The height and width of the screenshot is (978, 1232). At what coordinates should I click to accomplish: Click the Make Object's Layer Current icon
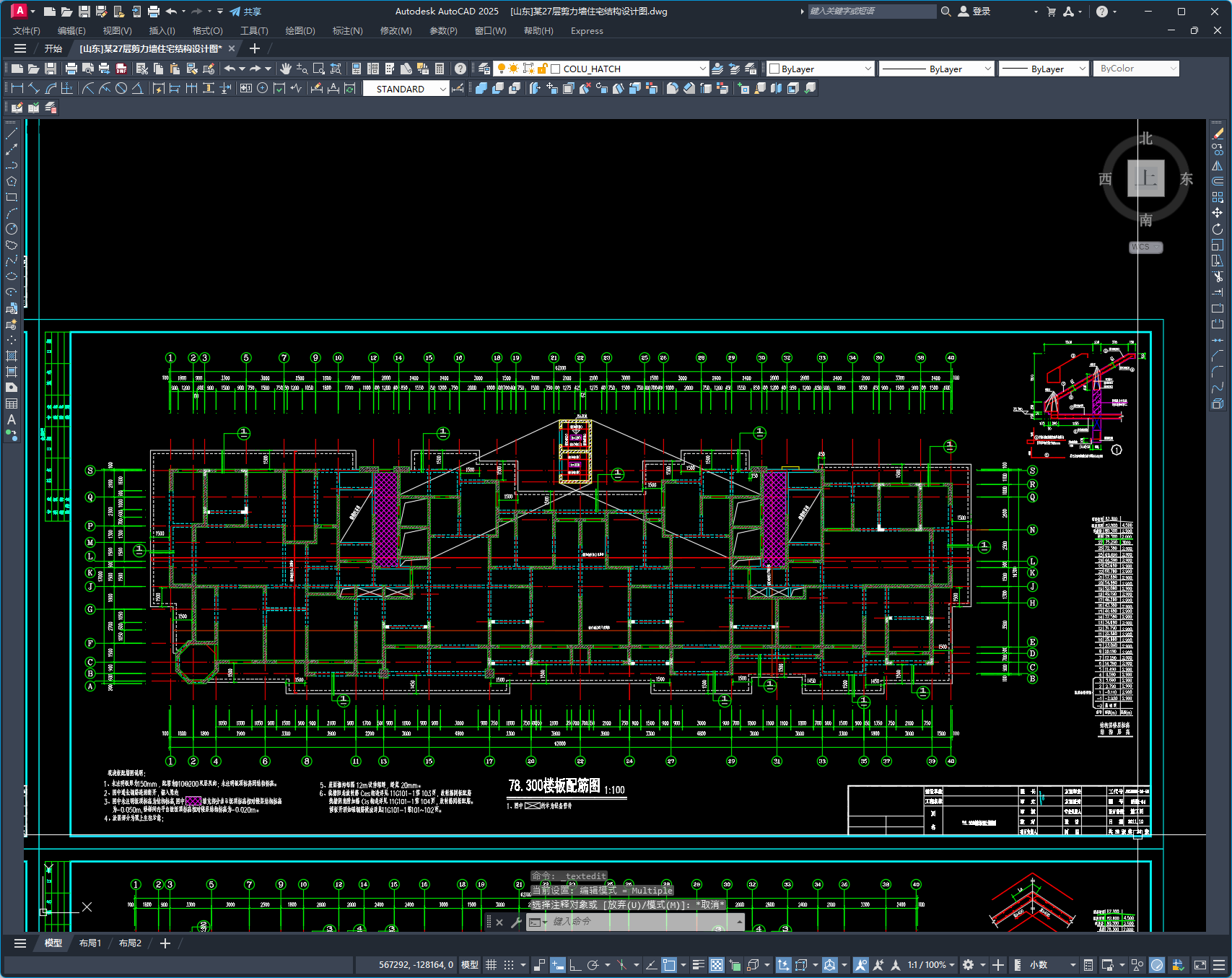pyautogui.click(x=717, y=69)
